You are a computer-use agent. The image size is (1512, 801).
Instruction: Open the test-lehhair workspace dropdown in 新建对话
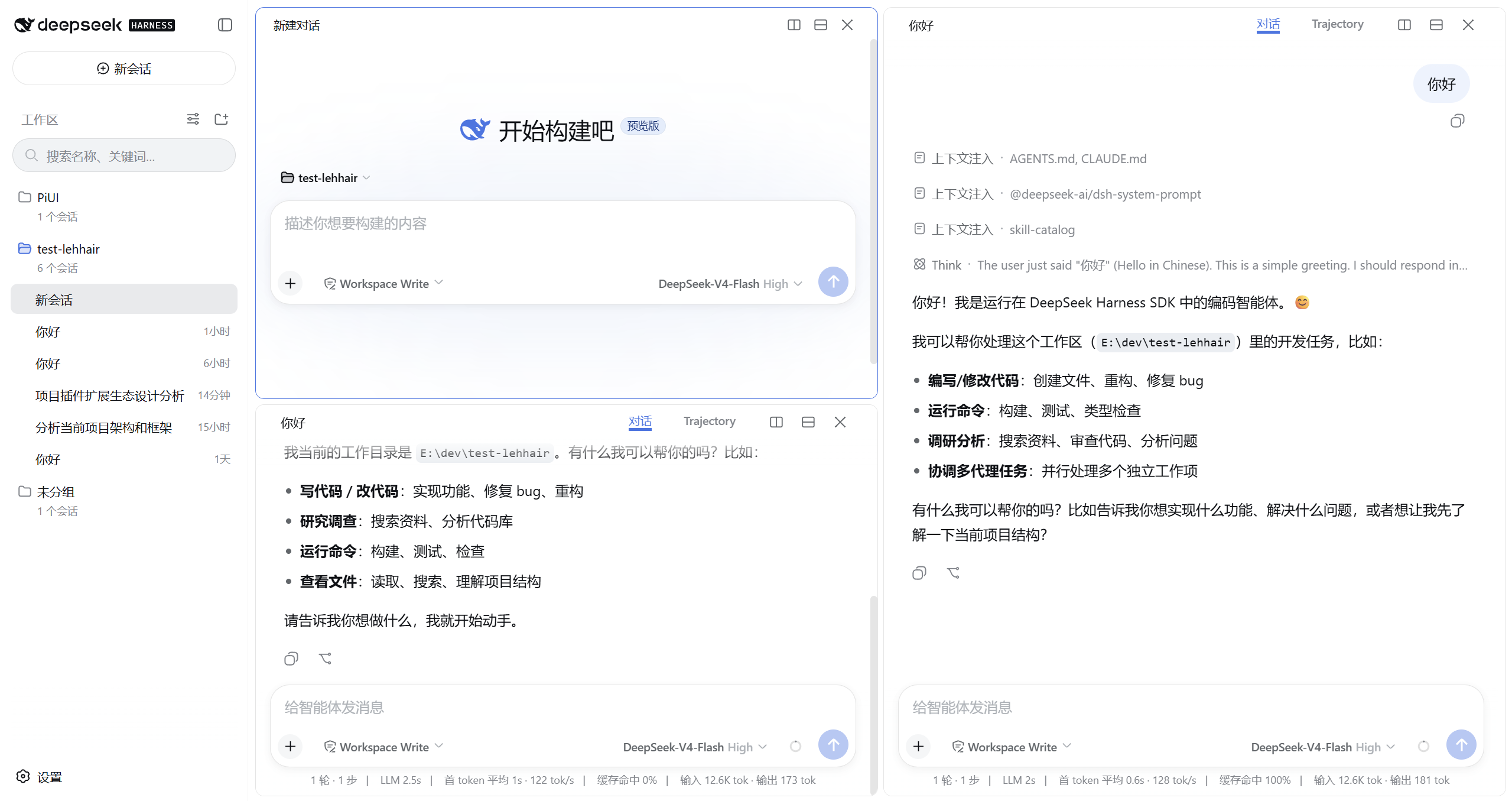pos(326,178)
